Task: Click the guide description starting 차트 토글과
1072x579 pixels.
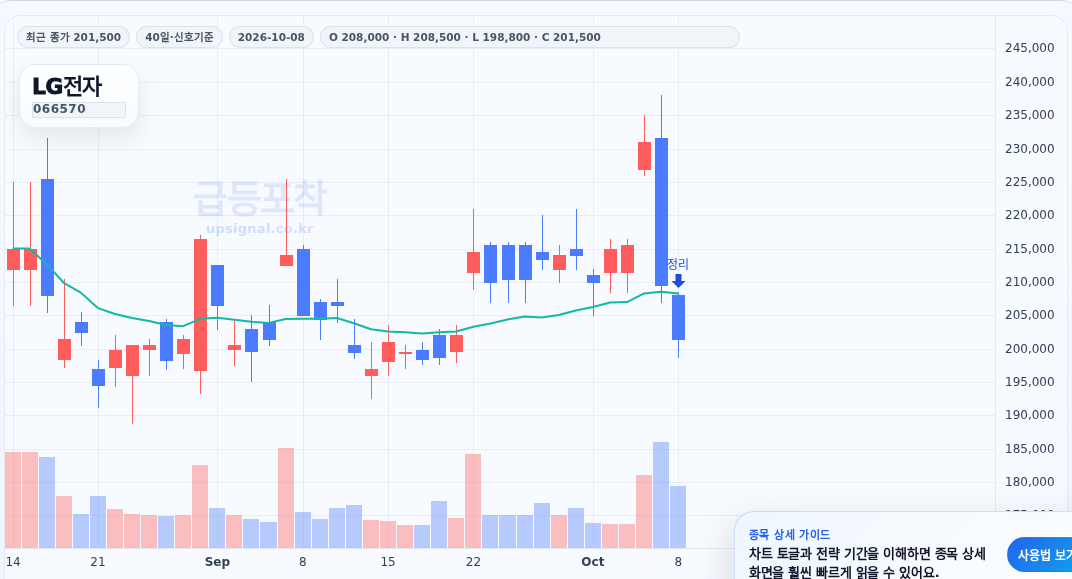Action: click(x=867, y=563)
